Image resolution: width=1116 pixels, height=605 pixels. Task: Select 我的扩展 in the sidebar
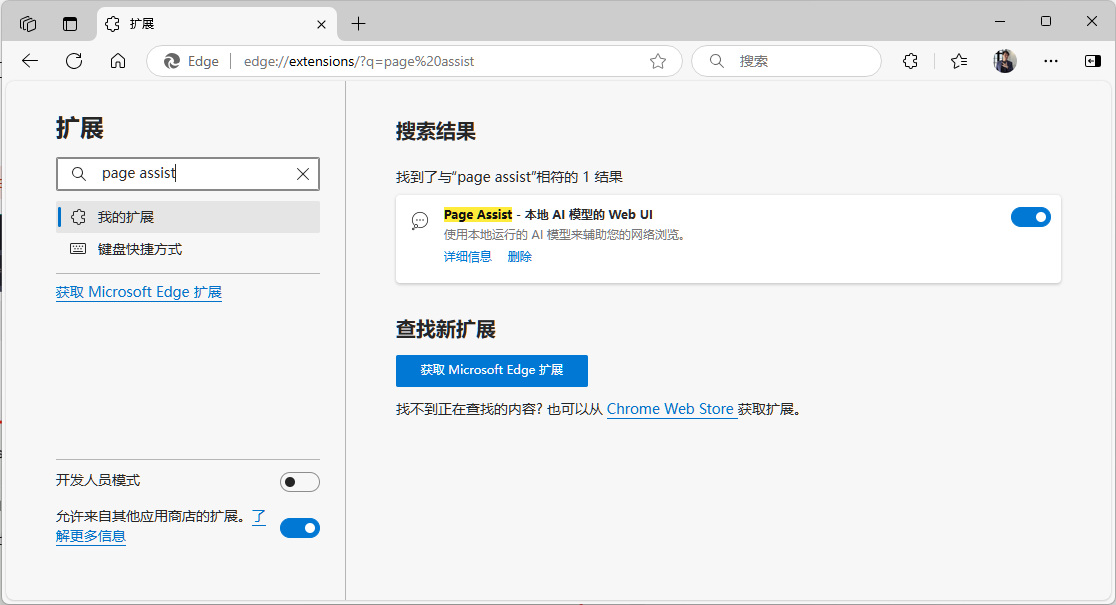coord(188,217)
